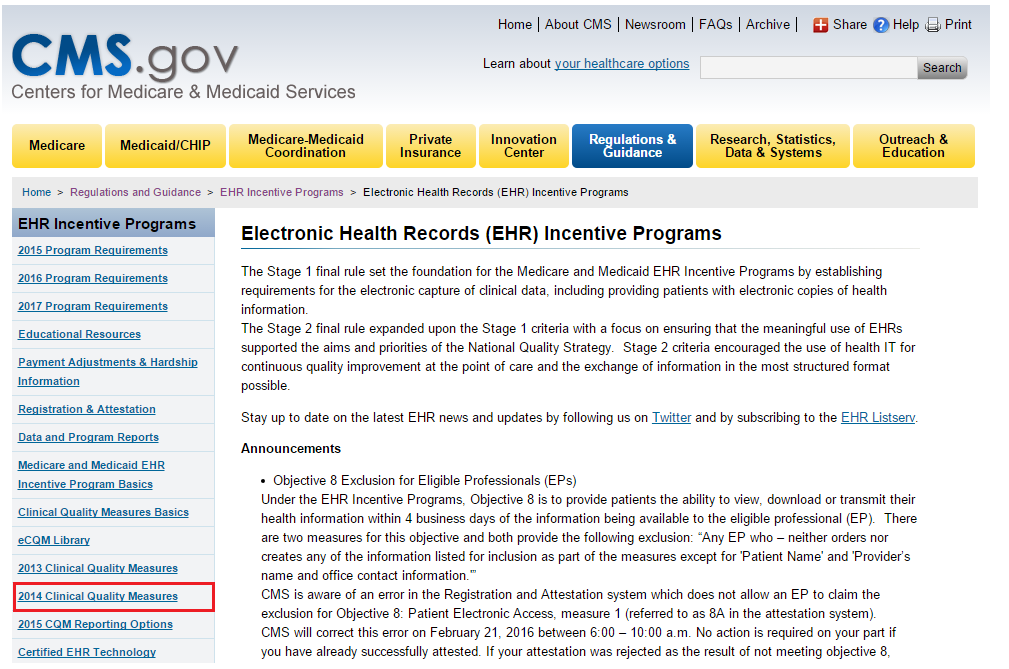The image size is (1009, 669).
Task: Click the red Share plus icon
Action: coord(820,25)
